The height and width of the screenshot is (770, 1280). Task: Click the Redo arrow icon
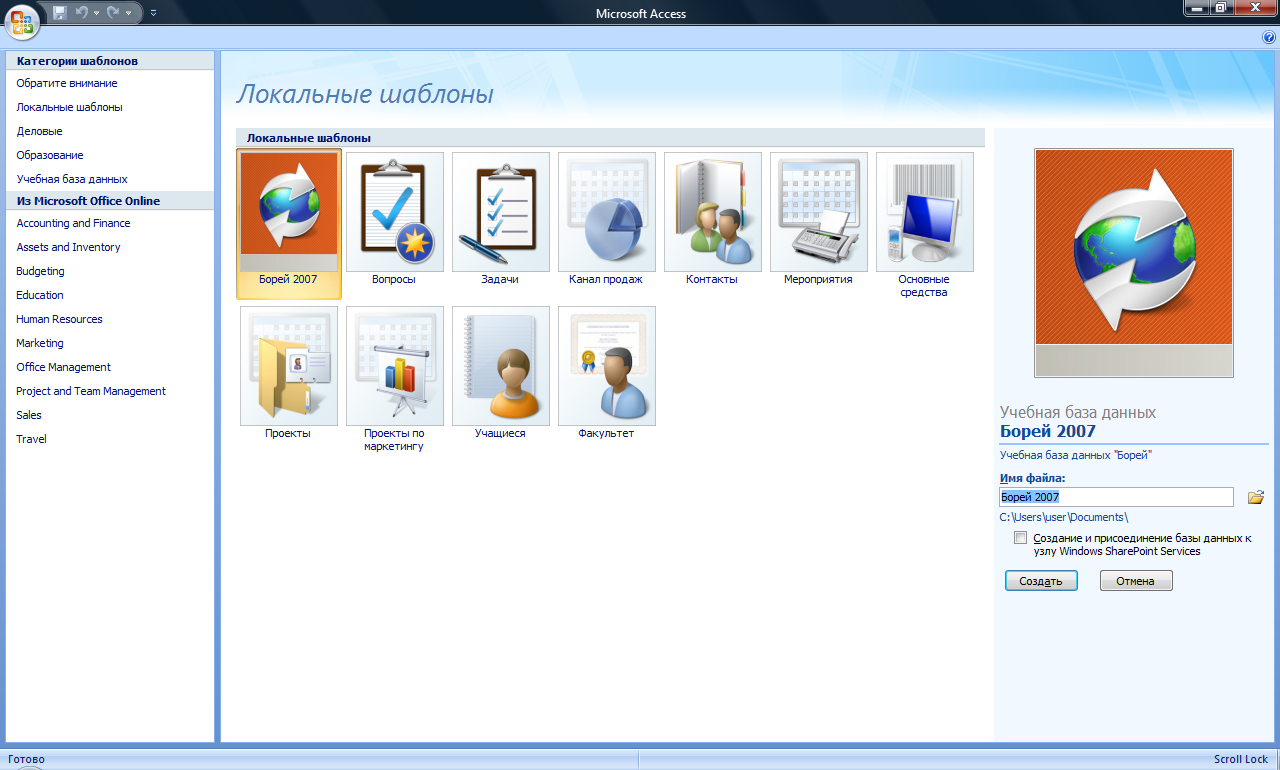coord(113,12)
